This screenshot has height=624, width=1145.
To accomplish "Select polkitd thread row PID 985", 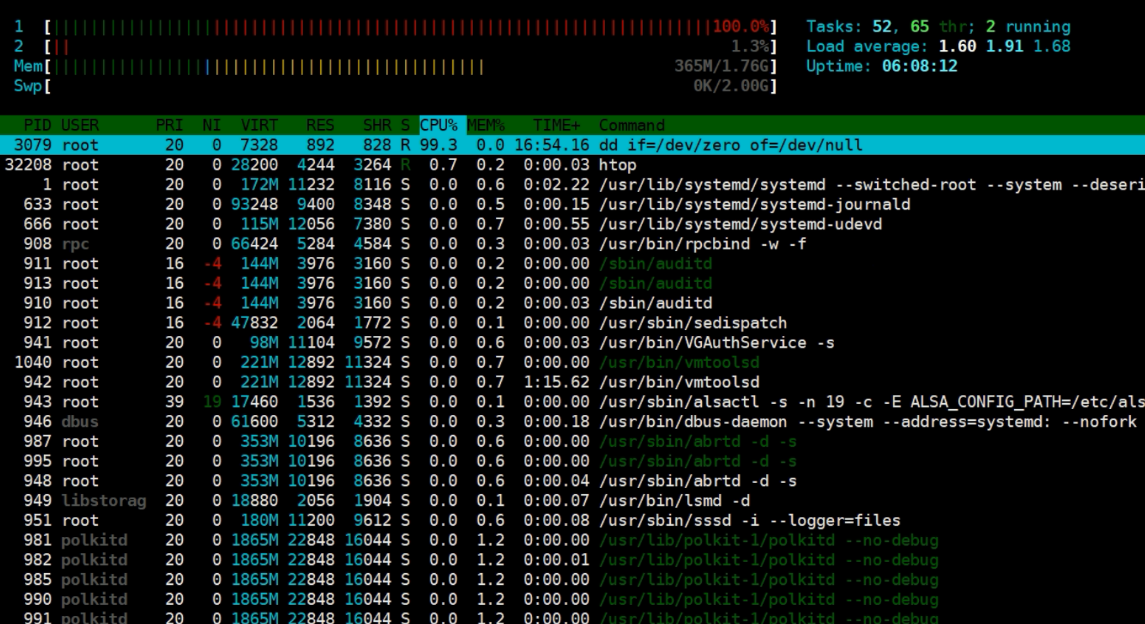I will click(572, 579).
